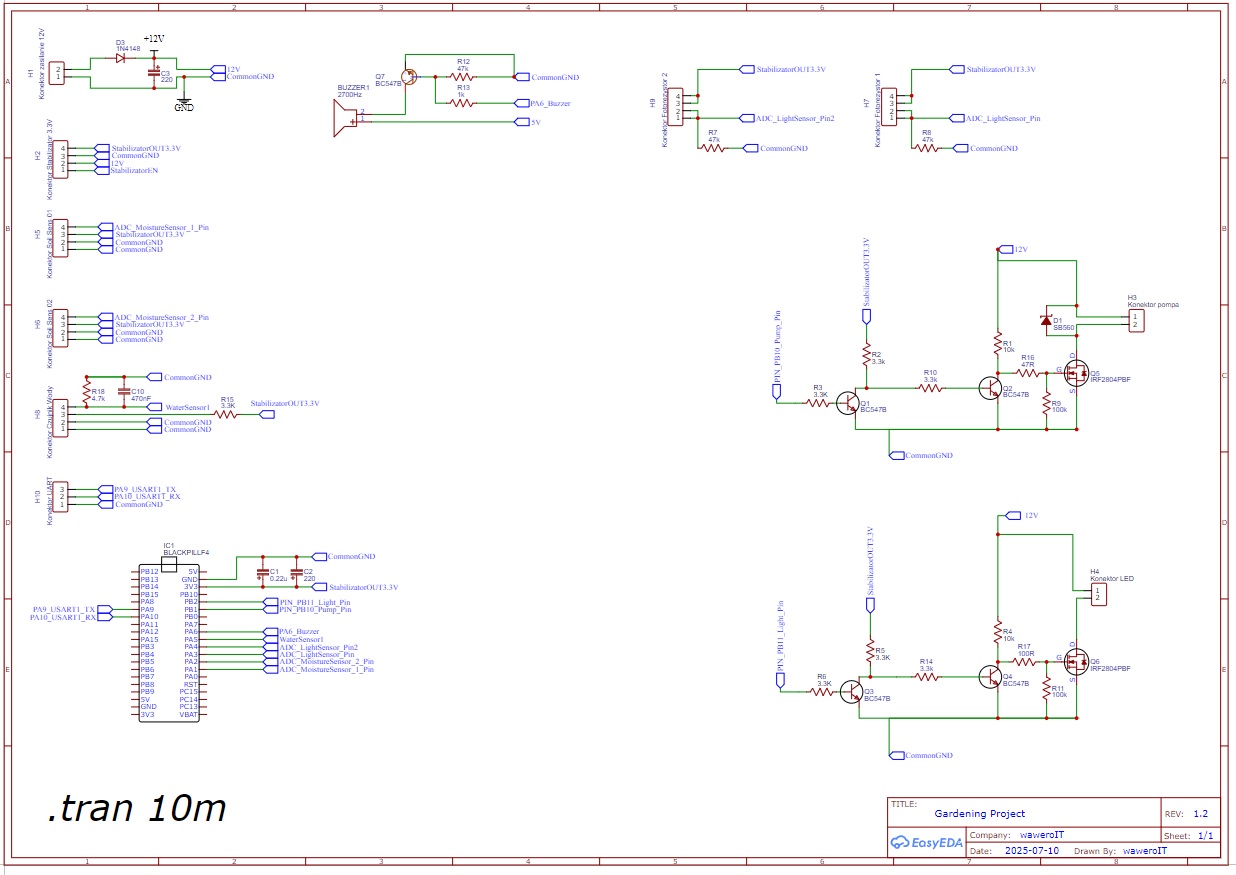Click the .tran 10m simulation directive
Image resolution: width=1236 pixels, height=875 pixels.
(136, 807)
